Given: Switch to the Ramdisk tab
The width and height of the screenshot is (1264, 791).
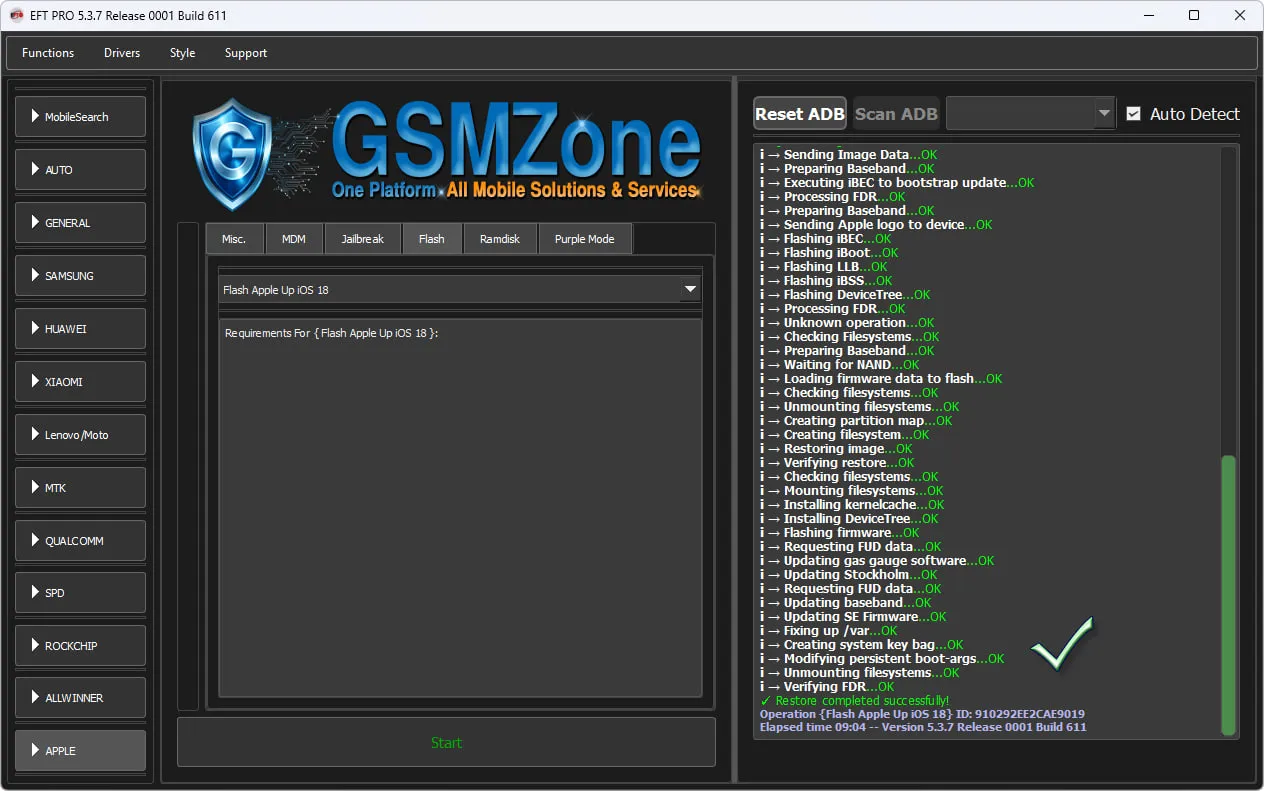Looking at the screenshot, I should pyautogui.click(x=500, y=239).
